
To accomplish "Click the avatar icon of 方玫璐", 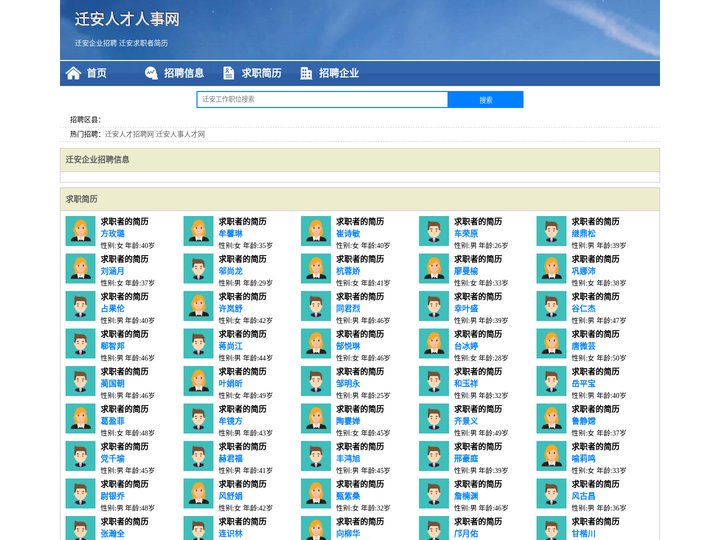I will click(80, 231).
